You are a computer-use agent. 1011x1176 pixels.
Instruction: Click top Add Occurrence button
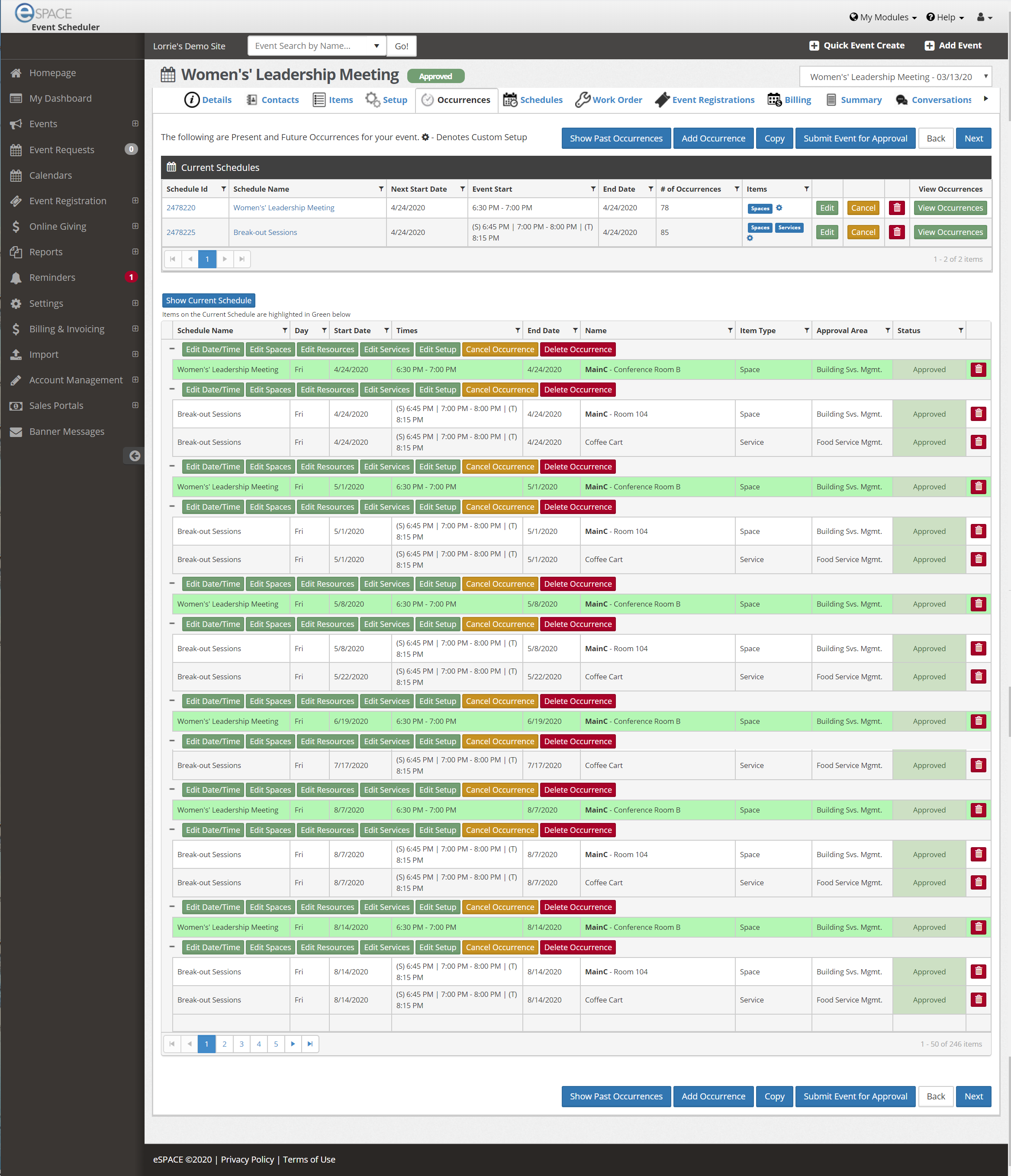(713, 138)
